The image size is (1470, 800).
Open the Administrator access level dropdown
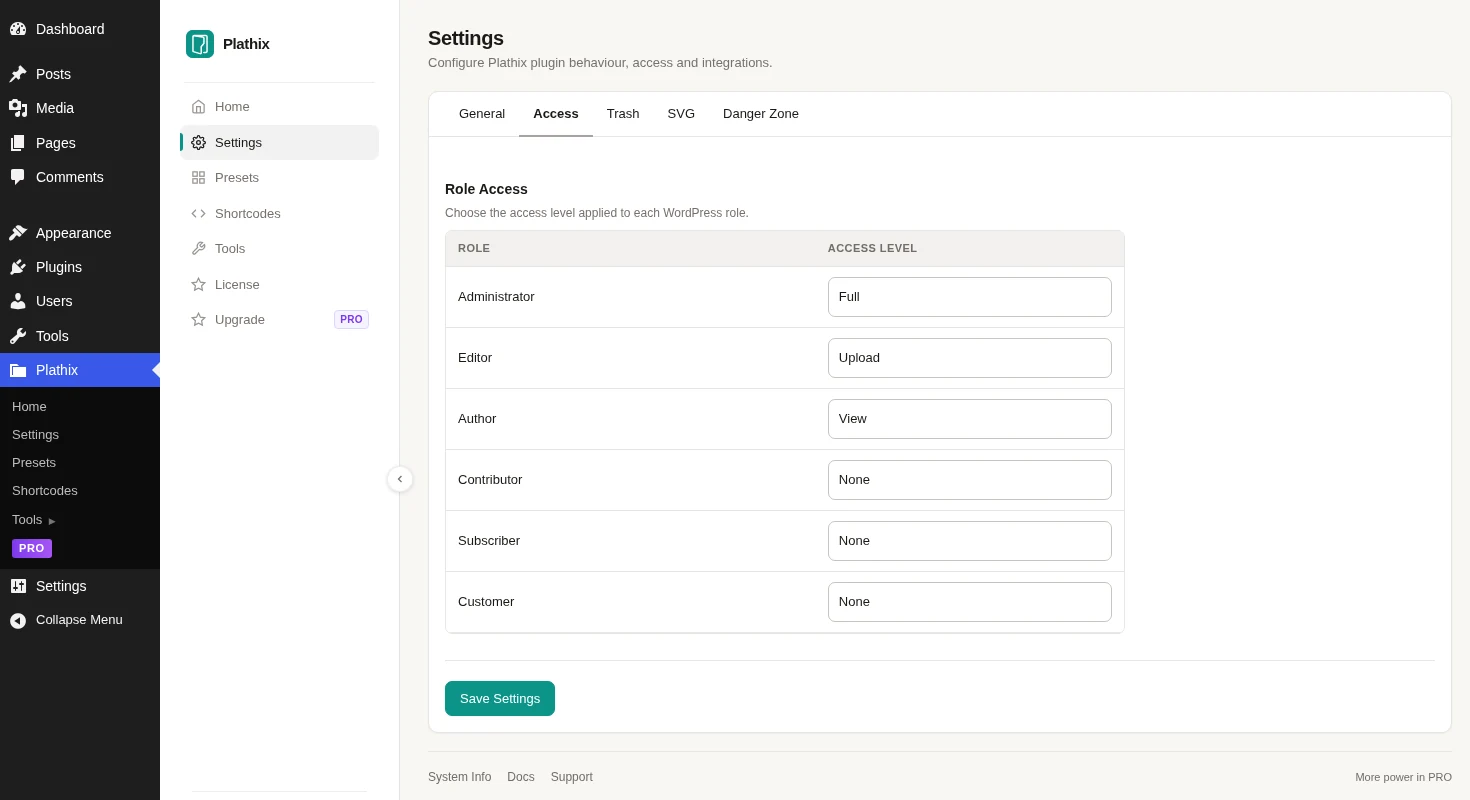click(x=970, y=297)
